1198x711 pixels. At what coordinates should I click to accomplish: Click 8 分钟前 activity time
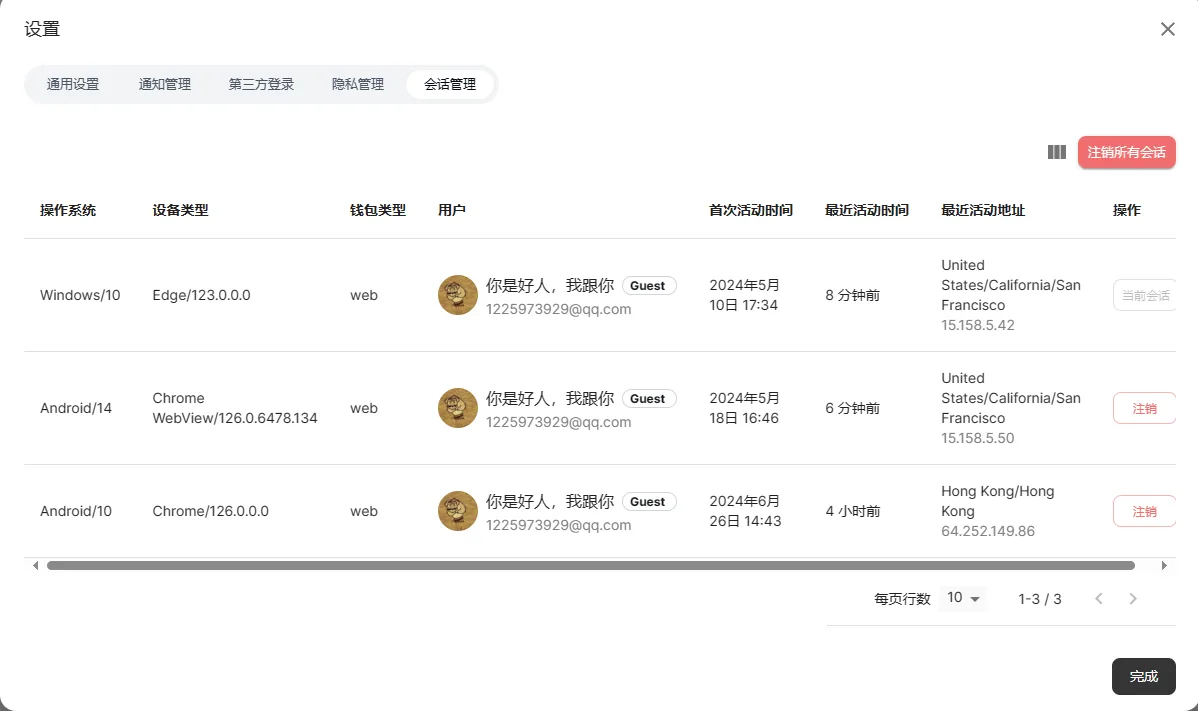853,295
